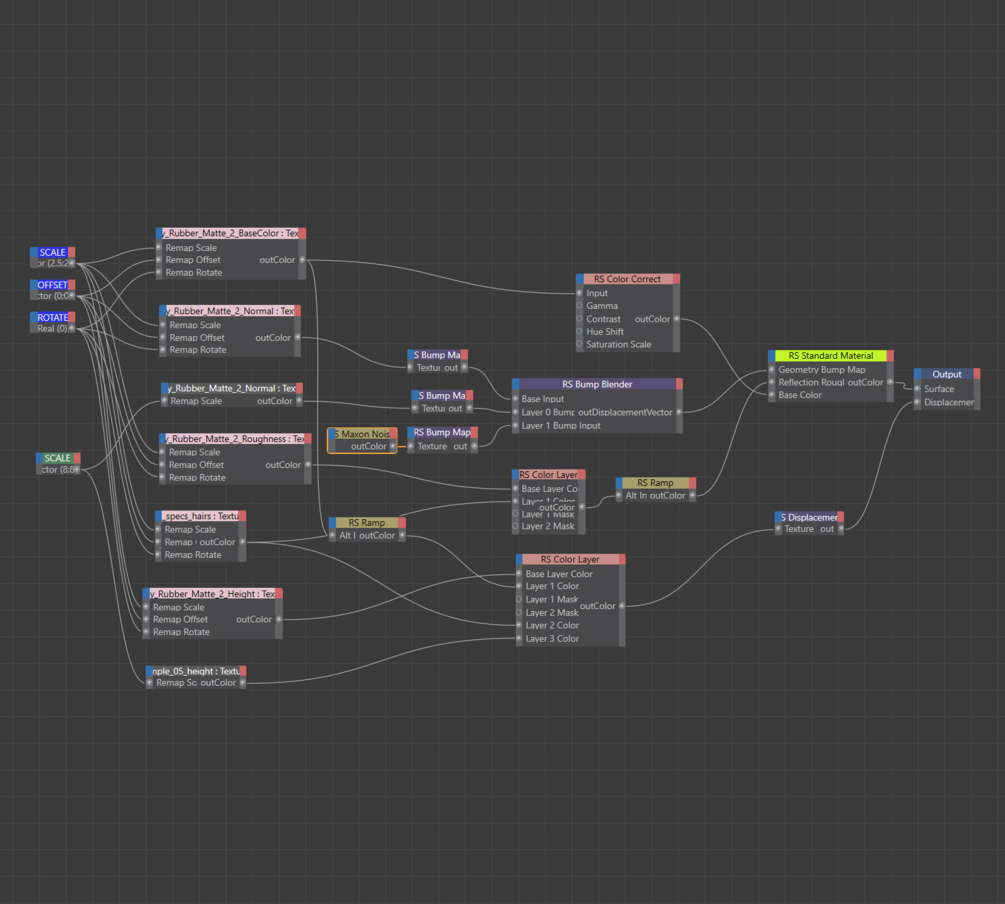Click the Hue Shift port on RS Color Correct
The image size is (1005, 904).
click(x=579, y=331)
